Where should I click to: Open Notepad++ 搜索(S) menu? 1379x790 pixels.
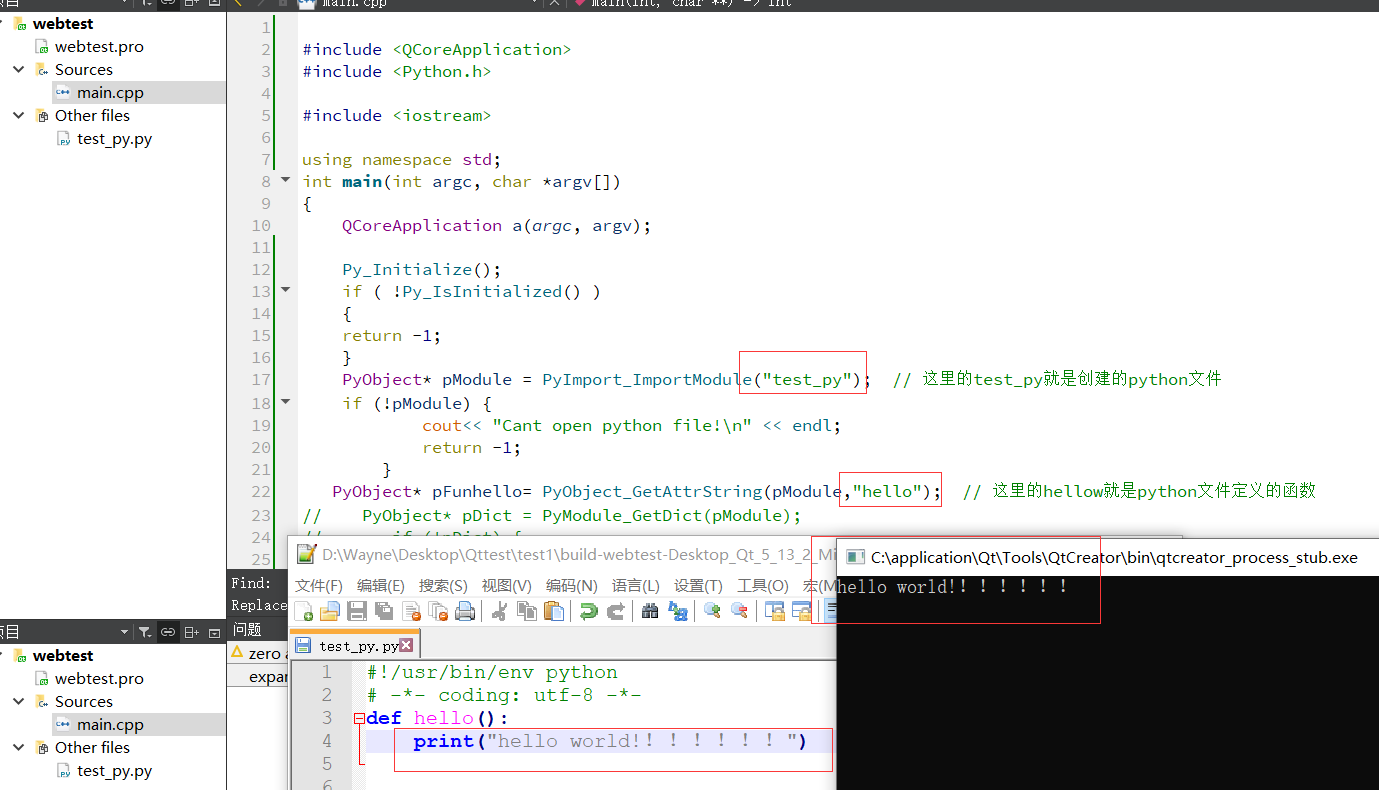443,585
